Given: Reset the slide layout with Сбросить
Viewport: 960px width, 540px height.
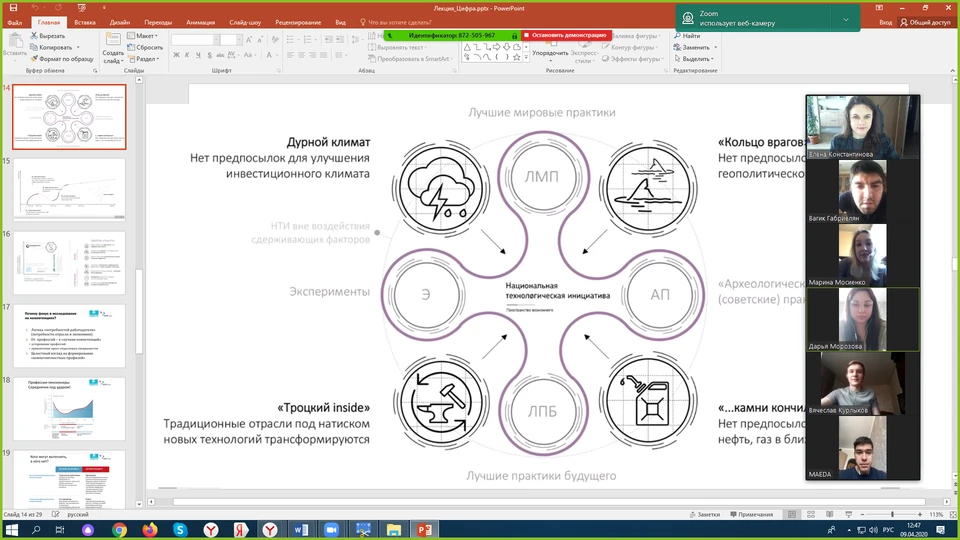Looking at the screenshot, I should [x=145, y=47].
